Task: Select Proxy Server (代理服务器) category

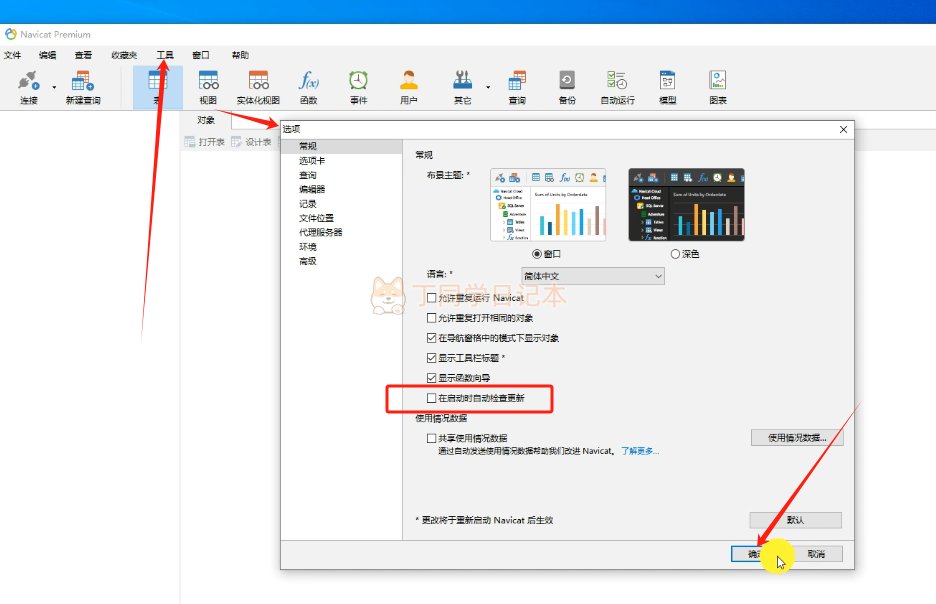Action: 321,232
